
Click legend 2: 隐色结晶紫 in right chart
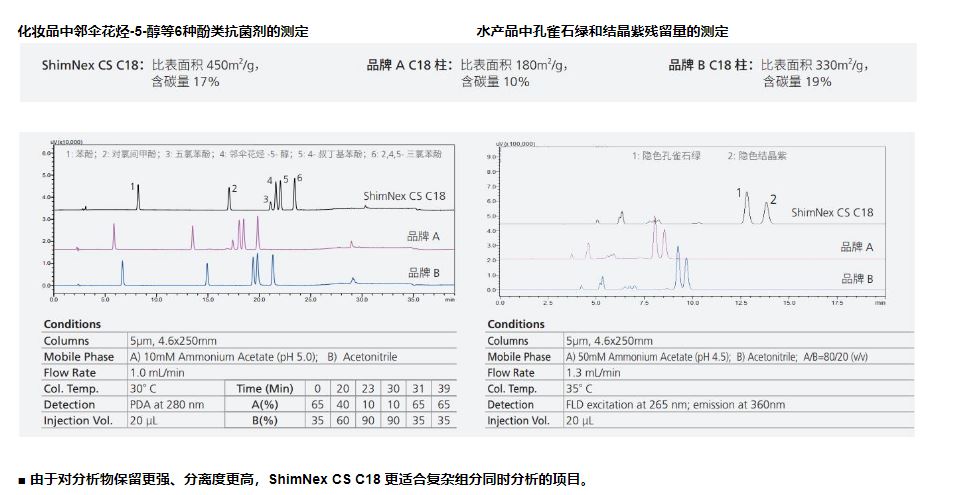coord(757,156)
